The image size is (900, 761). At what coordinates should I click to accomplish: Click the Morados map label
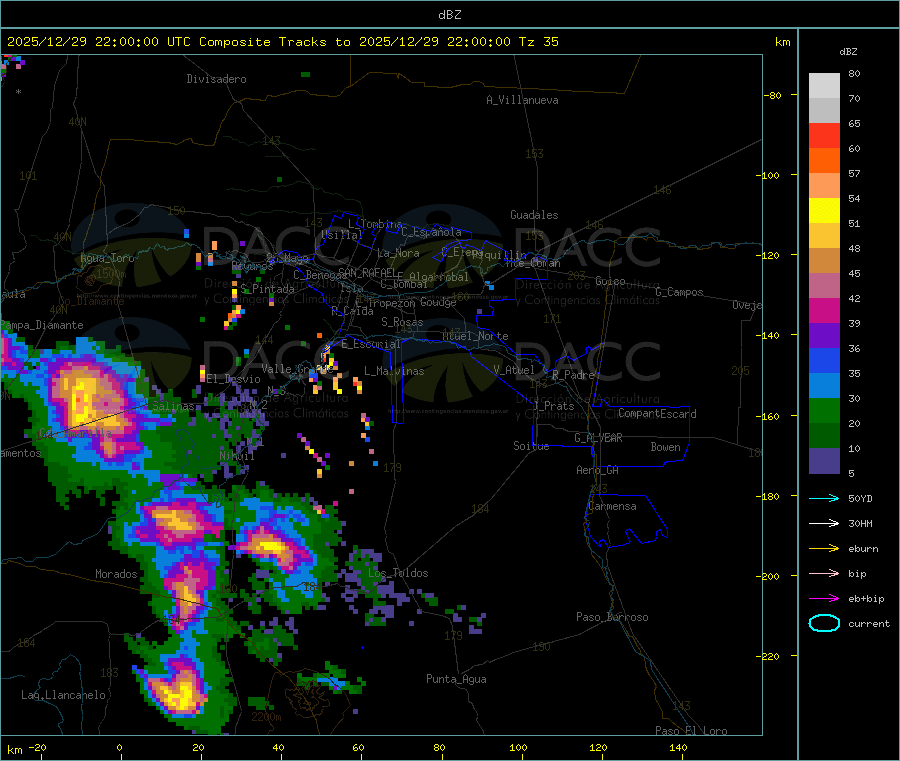click(x=116, y=574)
